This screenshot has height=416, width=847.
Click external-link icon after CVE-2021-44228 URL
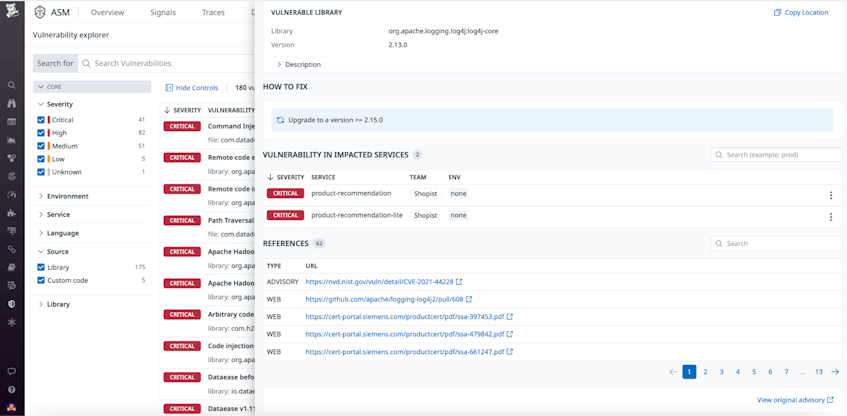(459, 282)
